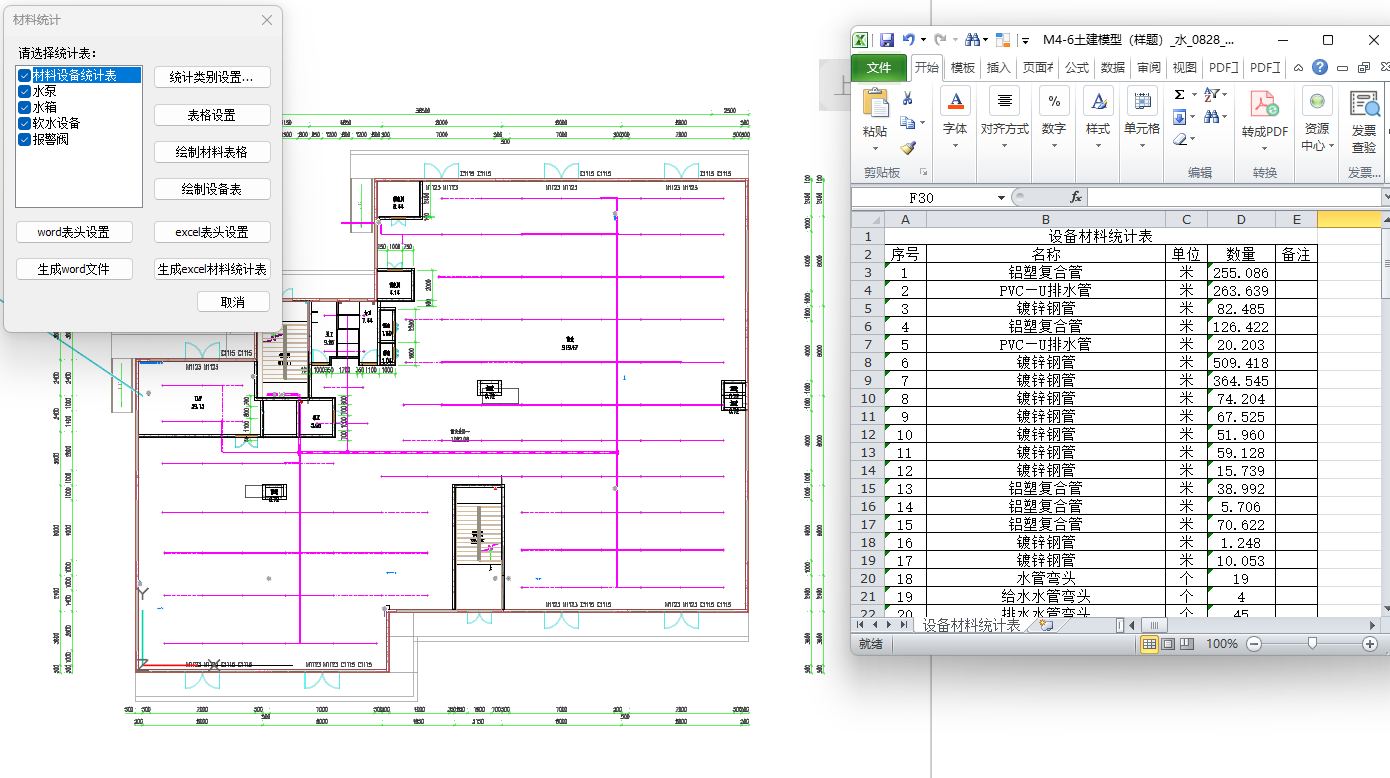
Task: Click the 统计类别设置 button
Action: [212, 77]
